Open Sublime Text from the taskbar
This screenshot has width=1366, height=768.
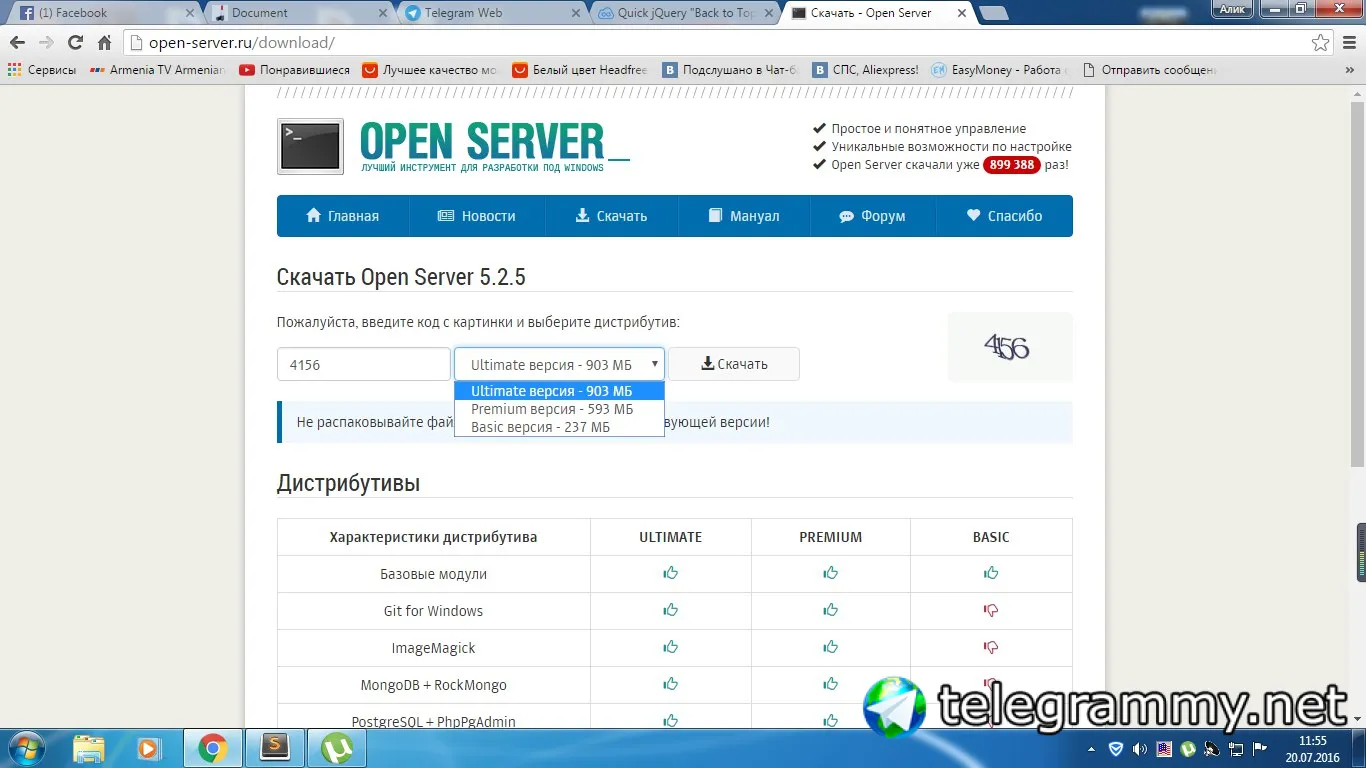point(275,748)
